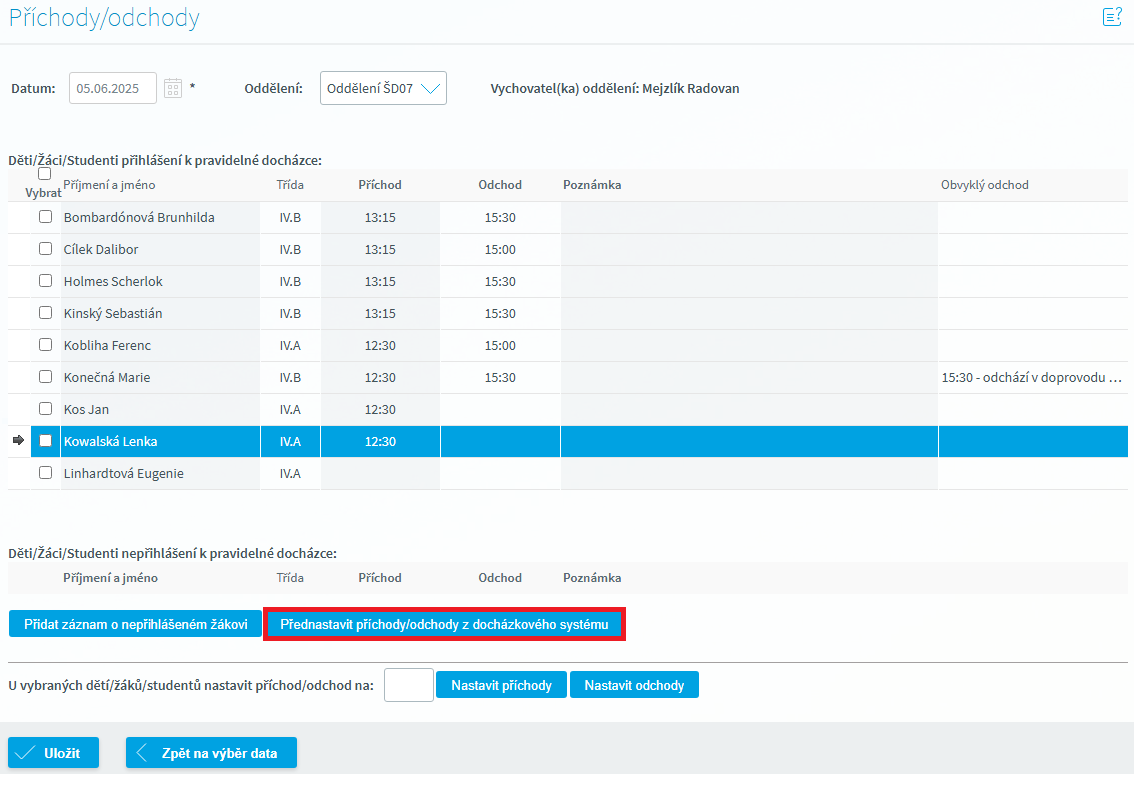The width and height of the screenshot is (1134, 805).
Task: Click Přidat záznam o nepřihlášeném žákovi button
Action: (135, 624)
